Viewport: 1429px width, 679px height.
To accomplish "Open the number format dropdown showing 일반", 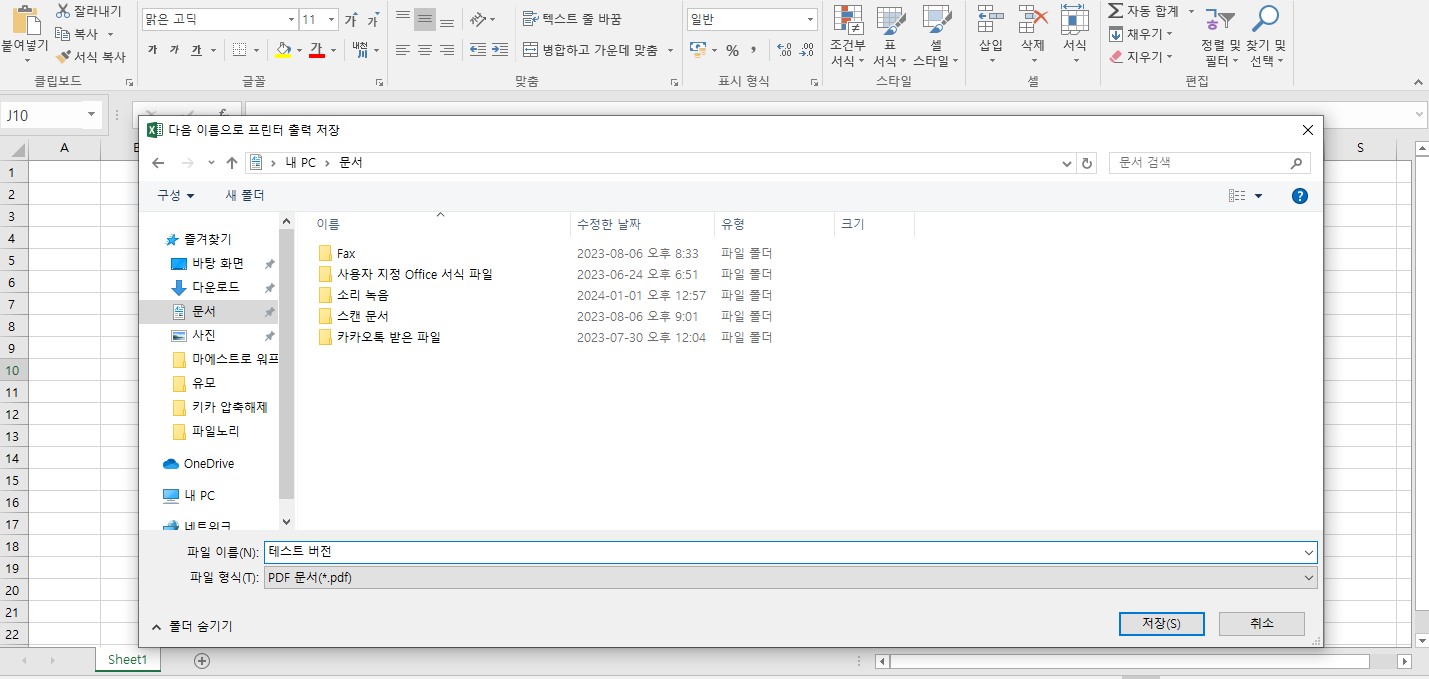I will (x=750, y=18).
